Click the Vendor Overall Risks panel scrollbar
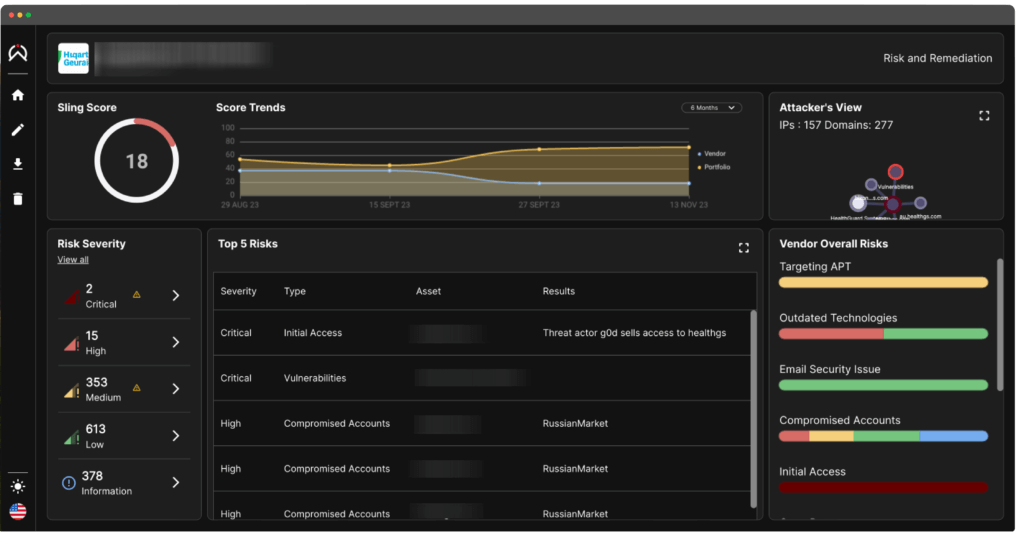This screenshot has height=540, width=1024. tap(998, 325)
